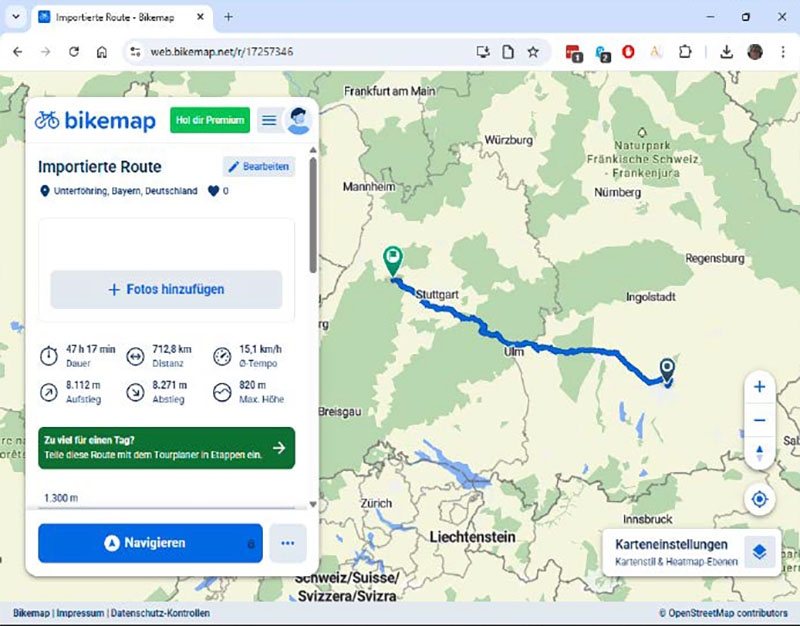Click the Bearbeiten button
The height and width of the screenshot is (626, 800).
[x=258, y=166]
